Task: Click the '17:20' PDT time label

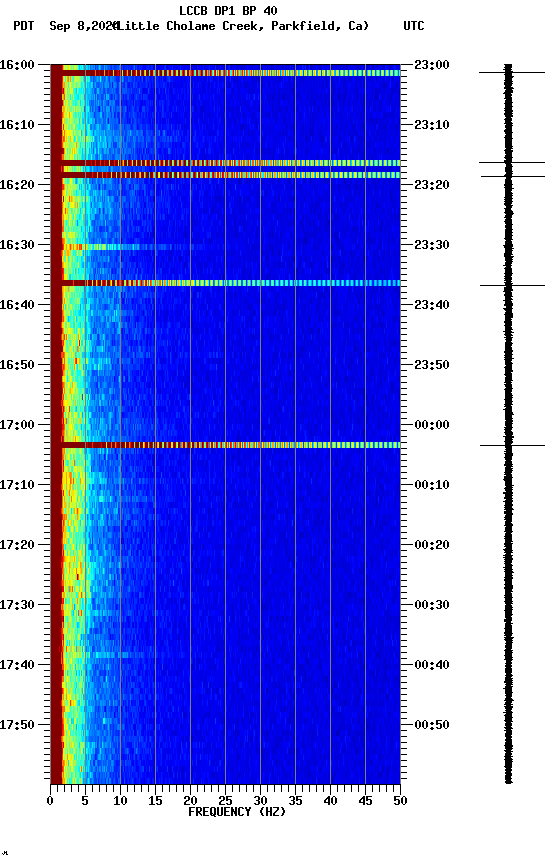Action: 17,545
